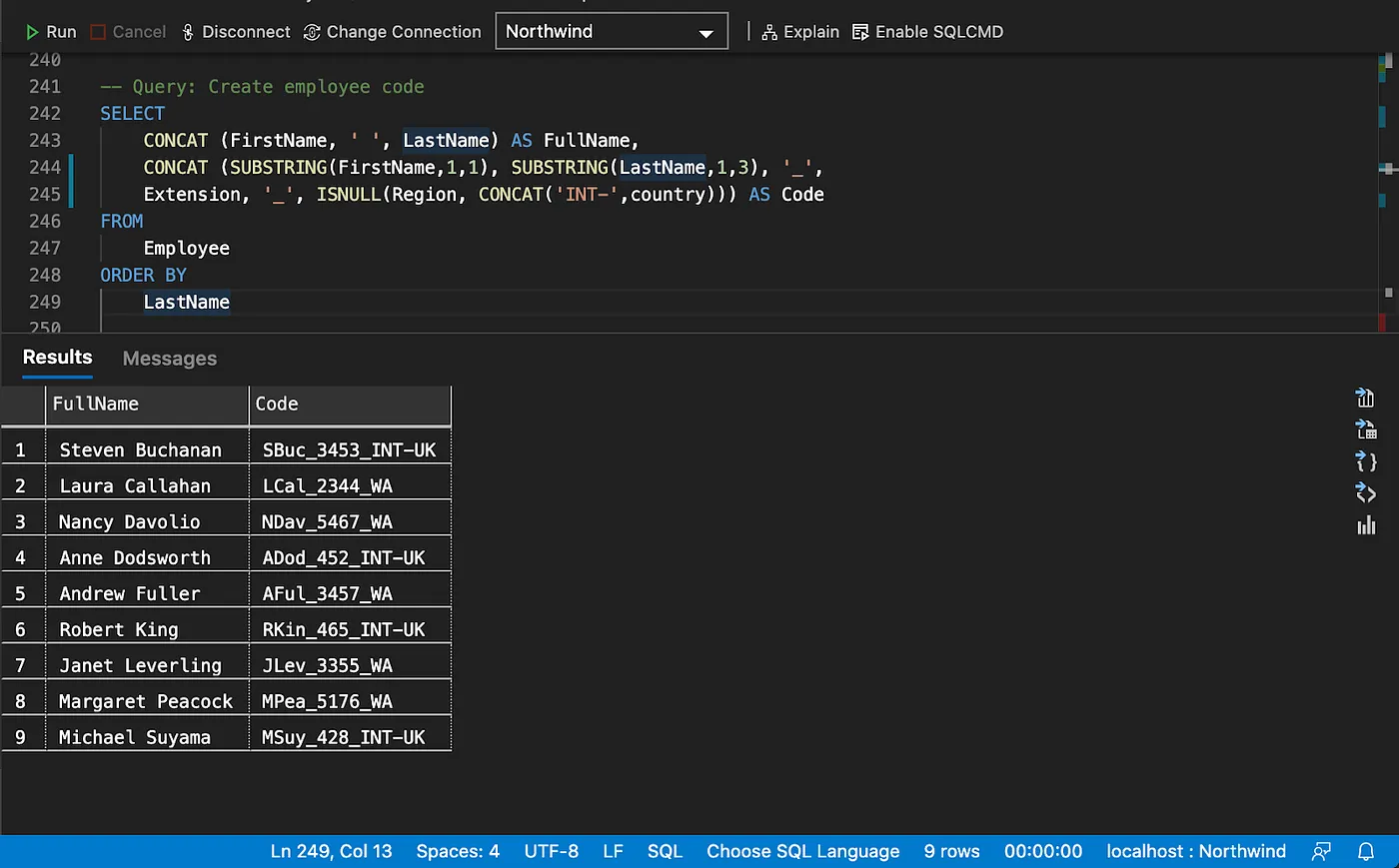The height and width of the screenshot is (868, 1399).
Task: Click the Nancy Davolio cell
Action: (x=147, y=522)
